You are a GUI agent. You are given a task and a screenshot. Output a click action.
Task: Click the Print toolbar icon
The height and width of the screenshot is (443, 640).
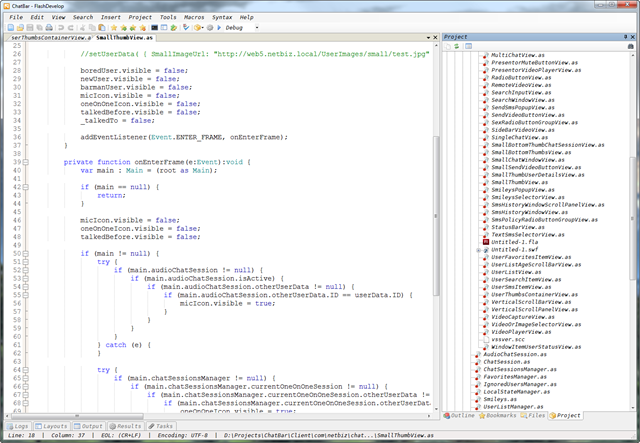tap(49, 28)
